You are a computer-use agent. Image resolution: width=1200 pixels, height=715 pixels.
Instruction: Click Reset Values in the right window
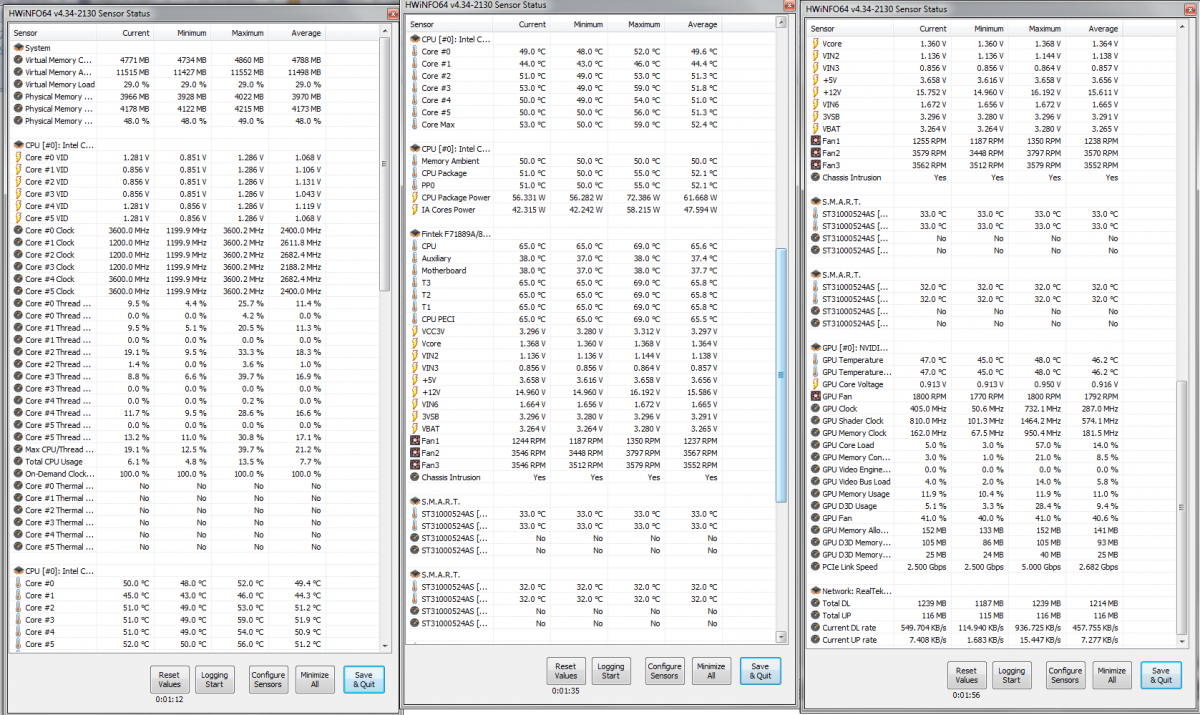[965, 677]
